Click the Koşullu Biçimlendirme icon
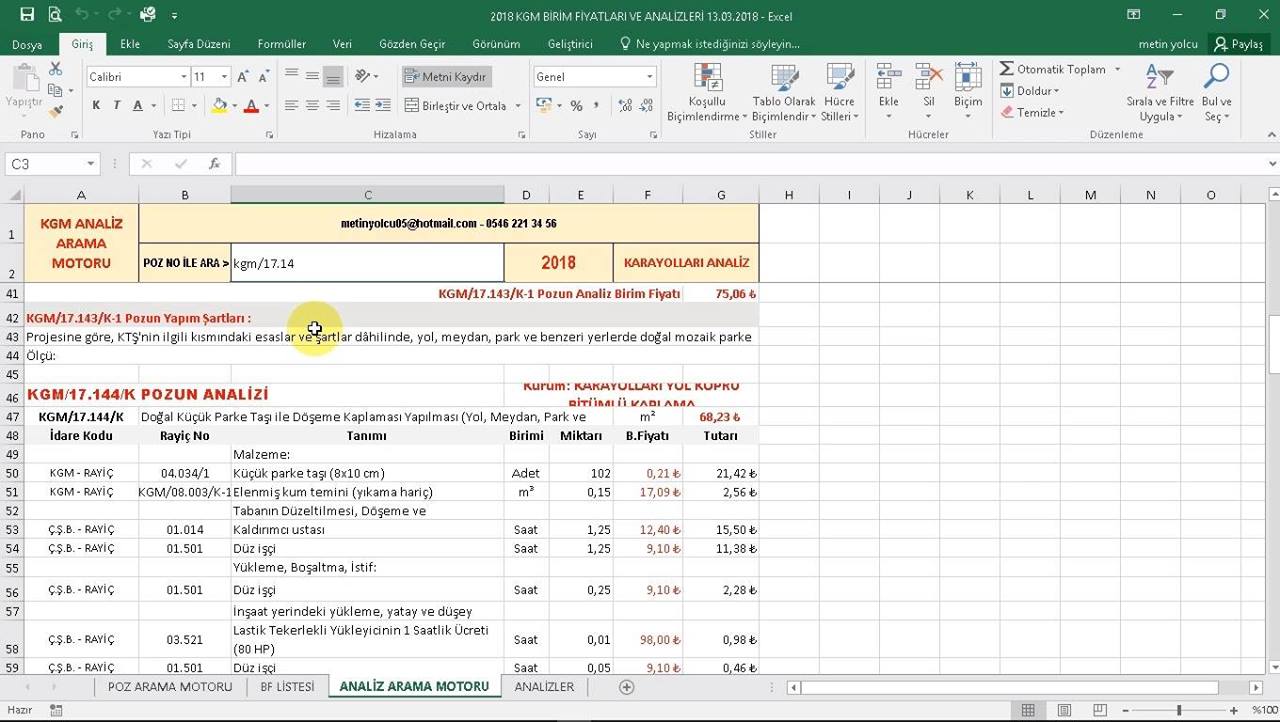The image size is (1280, 722). (x=707, y=78)
